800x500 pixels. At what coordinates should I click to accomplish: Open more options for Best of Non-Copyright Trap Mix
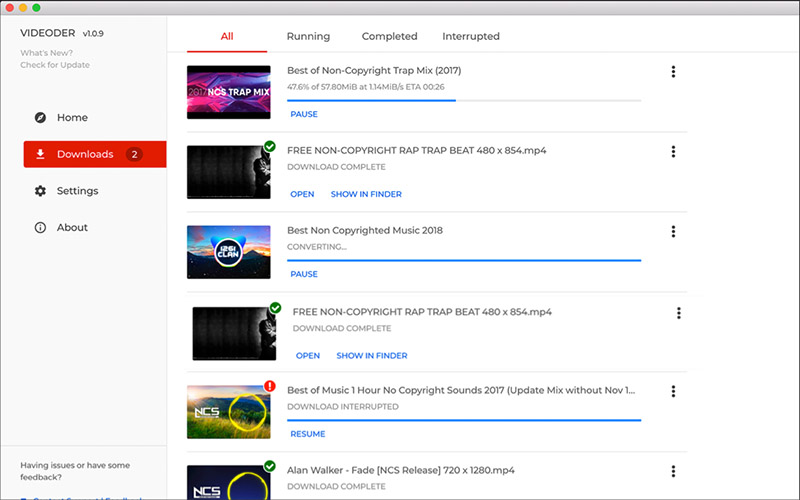673,71
